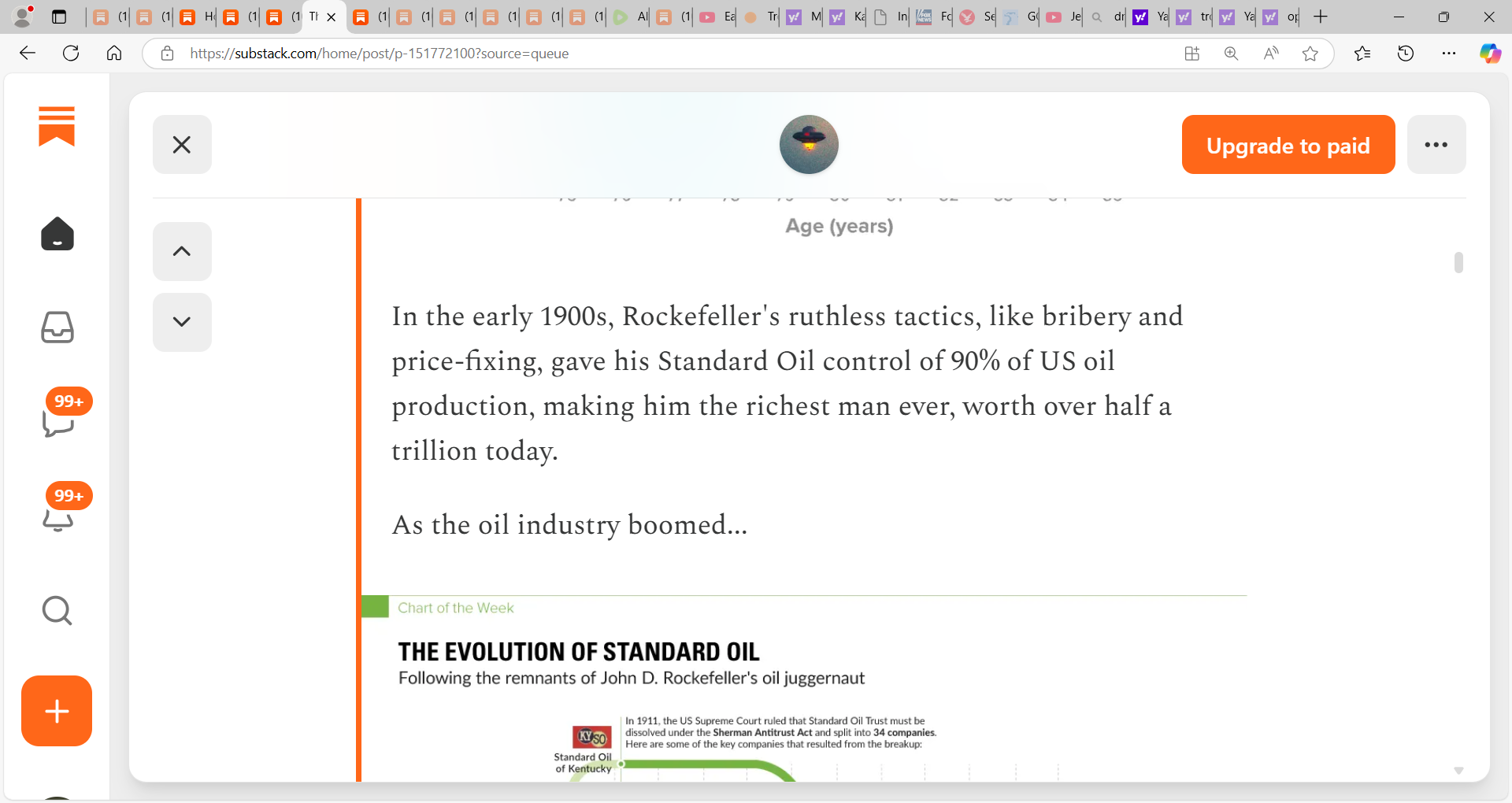Click the Zoom magnifier icon in address bar
This screenshot has width=1512, height=803.
1232,54
